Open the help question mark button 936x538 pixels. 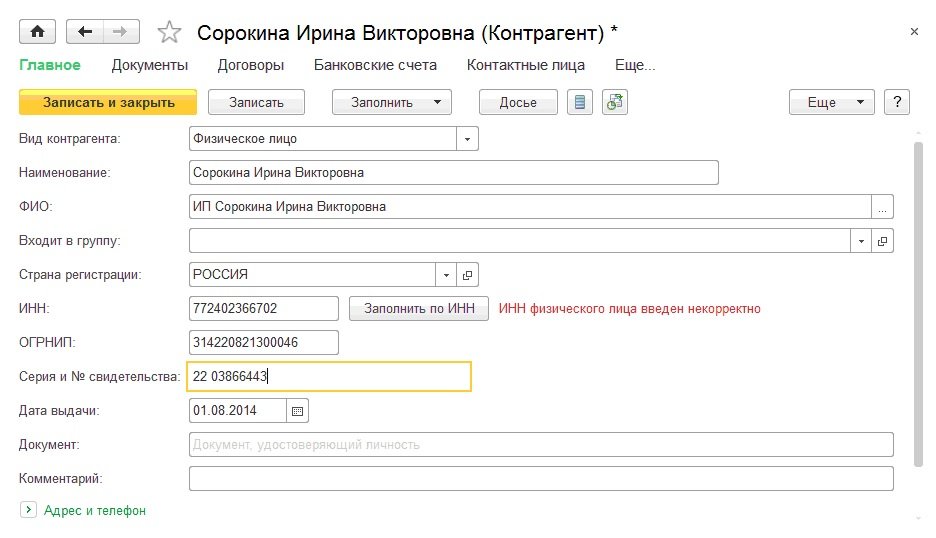pos(897,102)
